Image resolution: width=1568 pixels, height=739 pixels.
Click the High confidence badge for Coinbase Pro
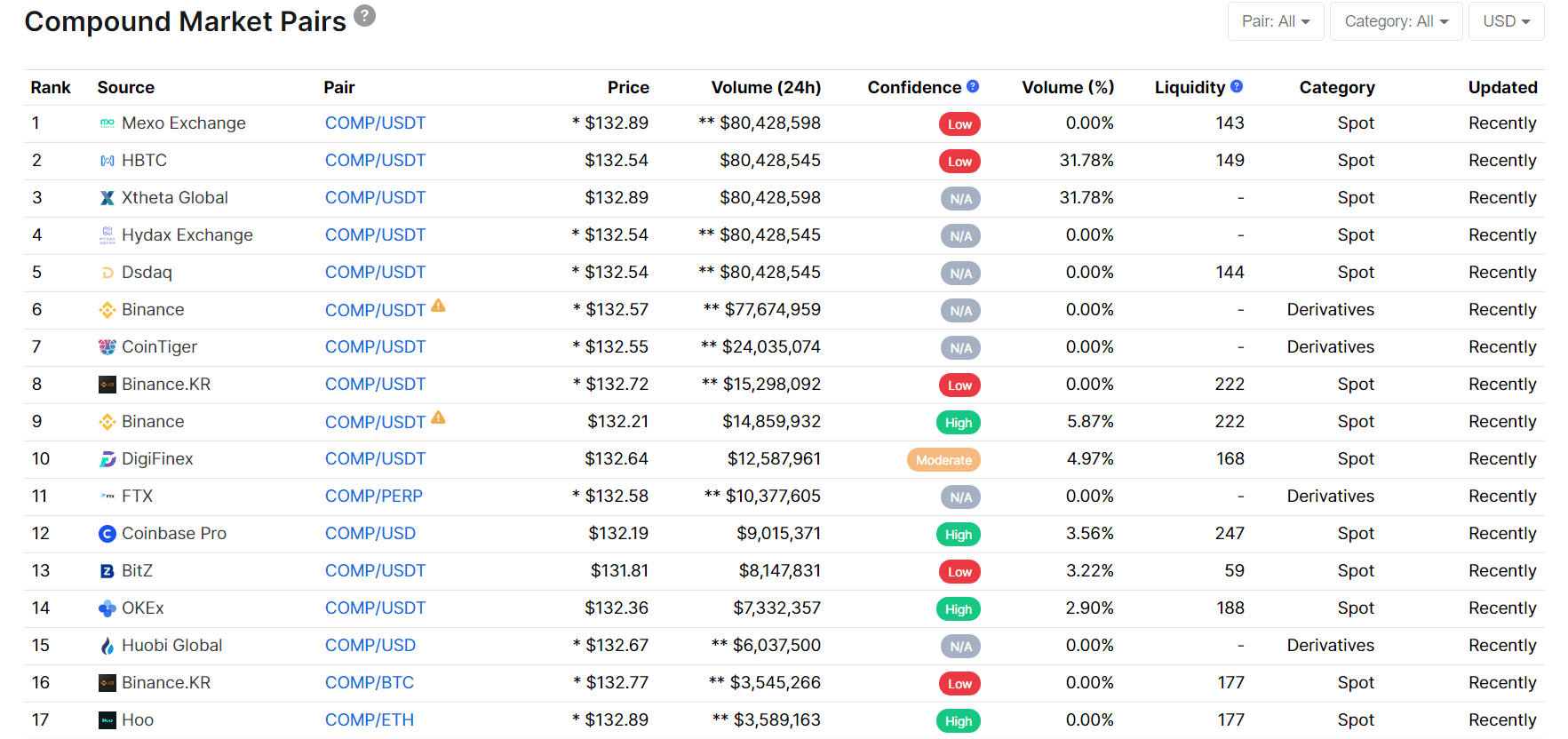pyautogui.click(x=959, y=535)
